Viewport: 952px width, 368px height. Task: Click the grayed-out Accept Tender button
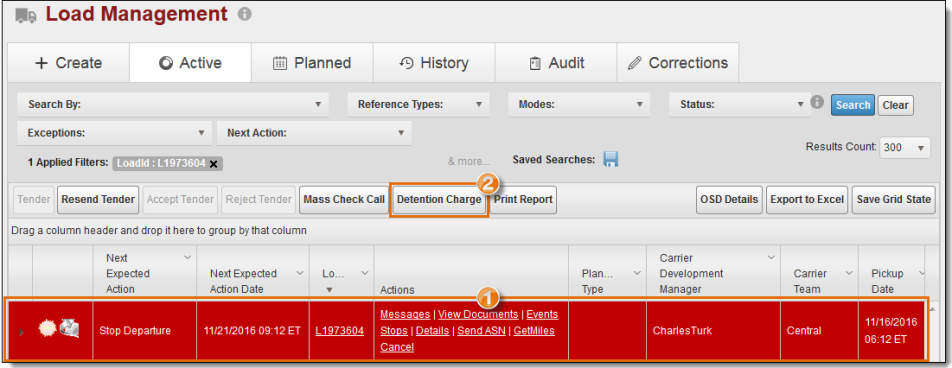pos(180,199)
